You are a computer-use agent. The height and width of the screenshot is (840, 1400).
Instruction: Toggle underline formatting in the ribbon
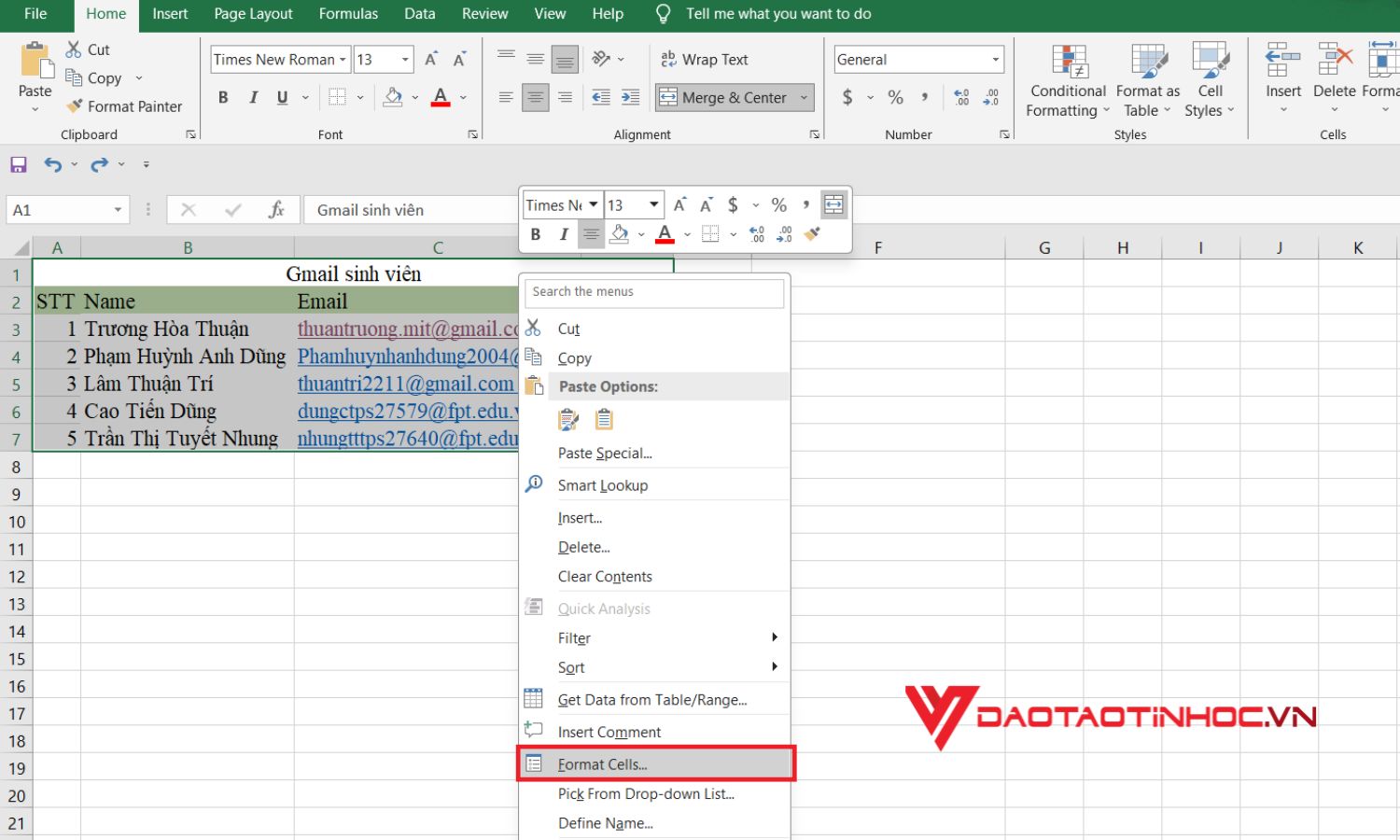[x=280, y=96]
